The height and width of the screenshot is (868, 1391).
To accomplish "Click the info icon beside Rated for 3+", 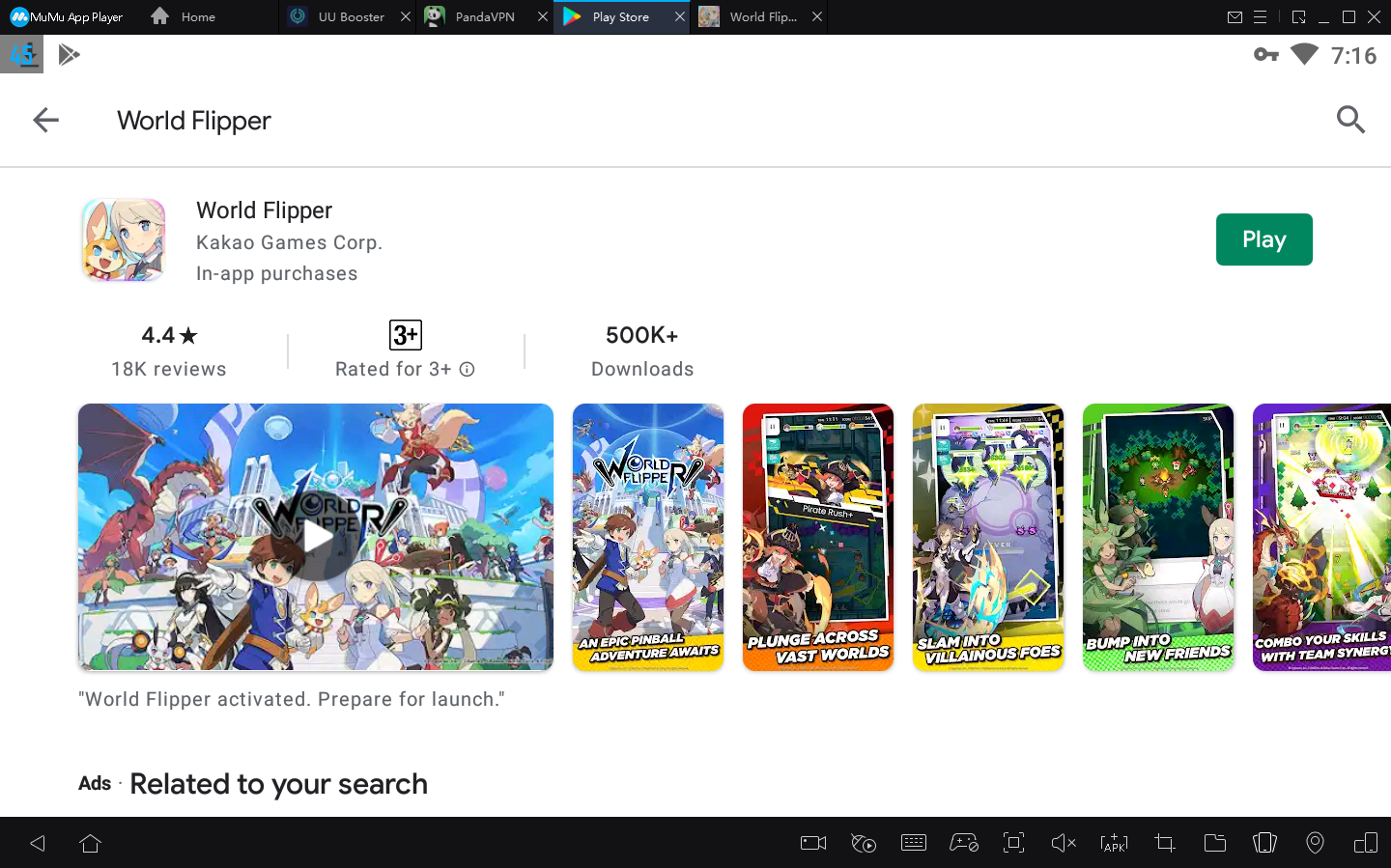I will (467, 369).
